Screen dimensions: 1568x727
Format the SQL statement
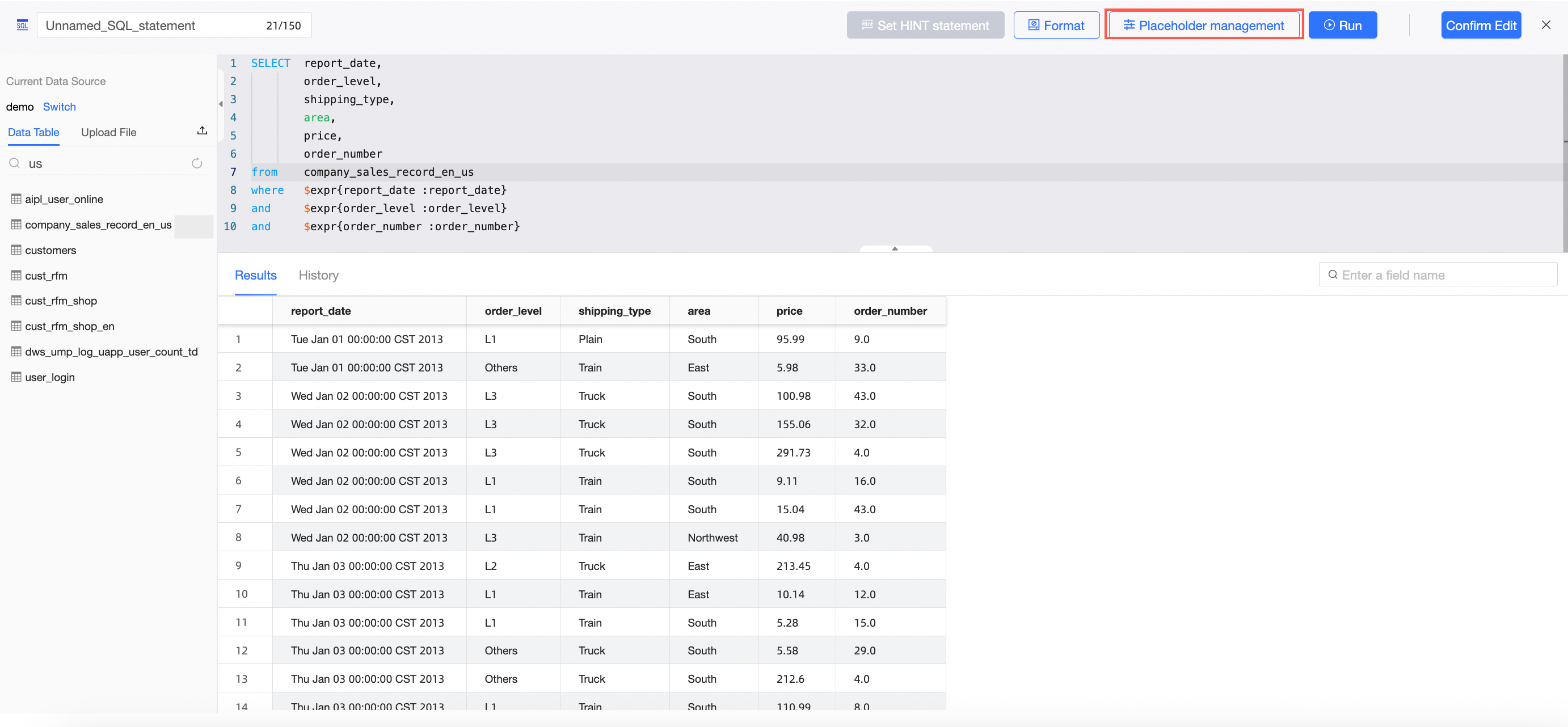pyautogui.click(x=1056, y=25)
